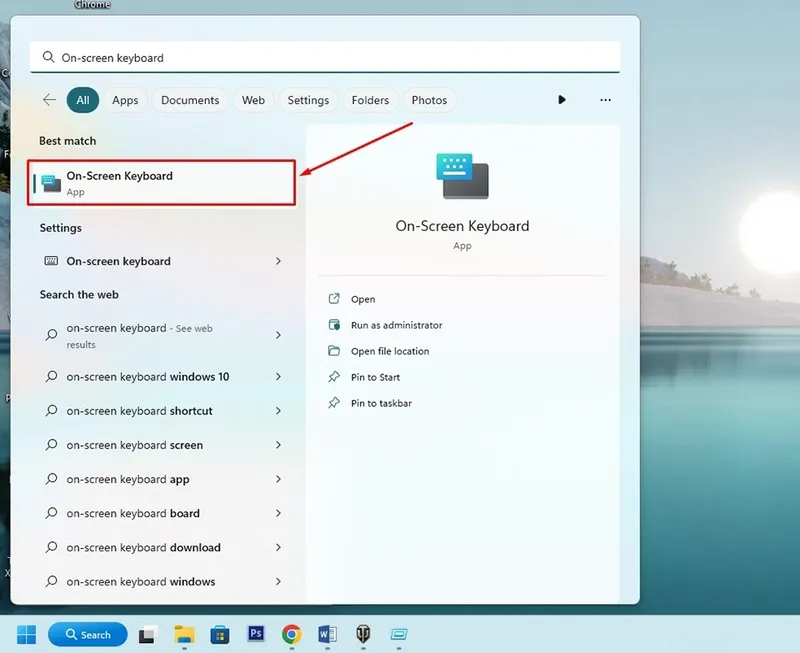Image resolution: width=800 pixels, height=653 pixels.
Task: Switch to the Folders filter tab
Action: (x=370, y=100)
